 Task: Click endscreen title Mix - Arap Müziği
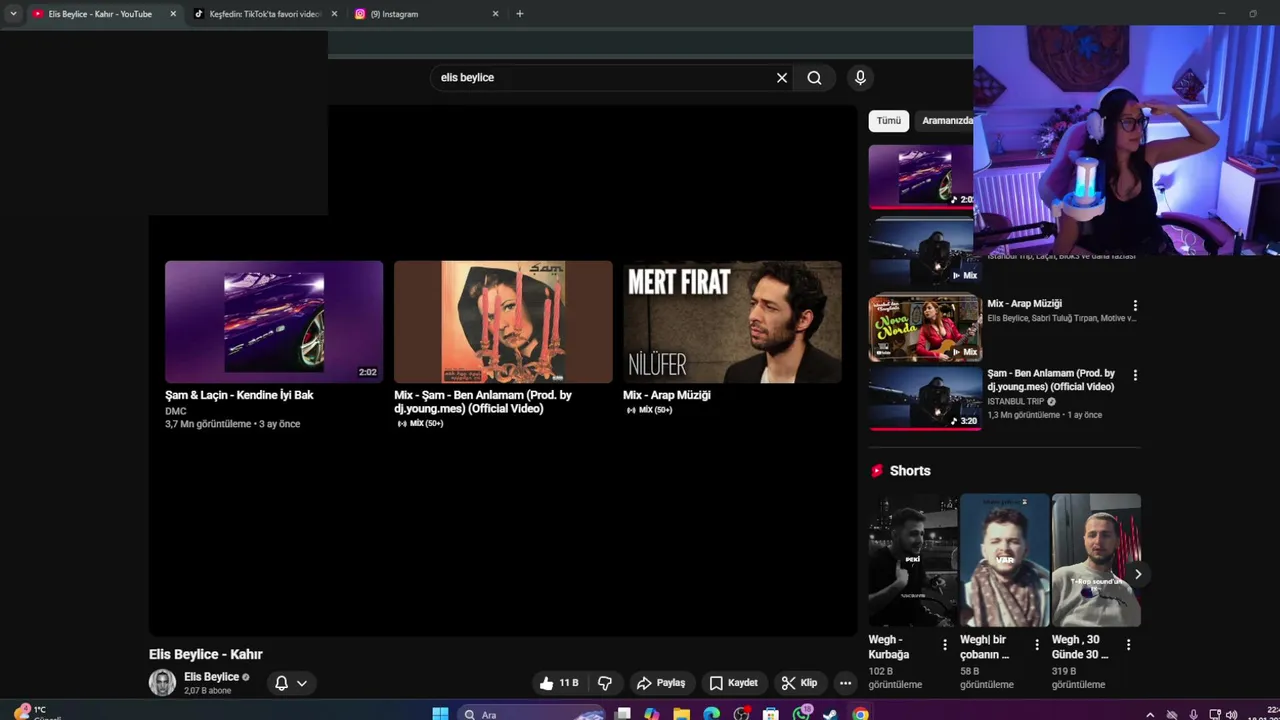(x=667, y=395)
